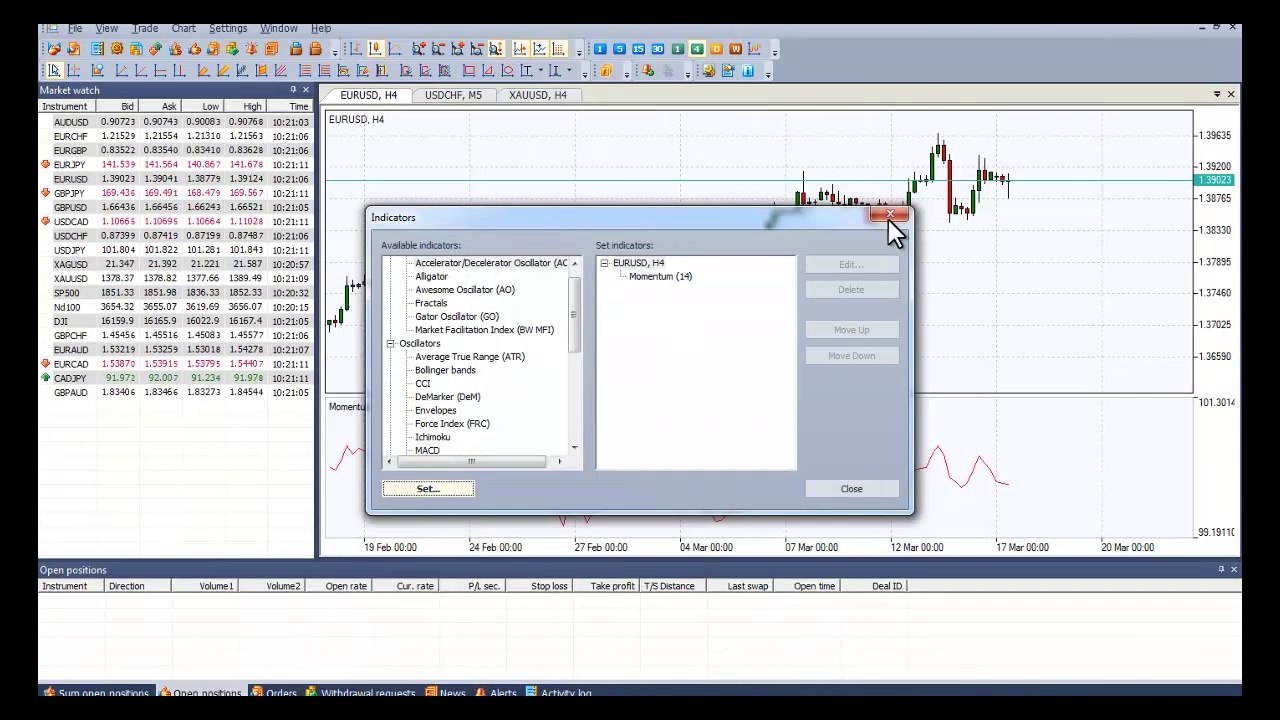Set timeframe to 1 hour (green 1)
The width and height of the screenshot is (1280, 720).
pos(677,49)
